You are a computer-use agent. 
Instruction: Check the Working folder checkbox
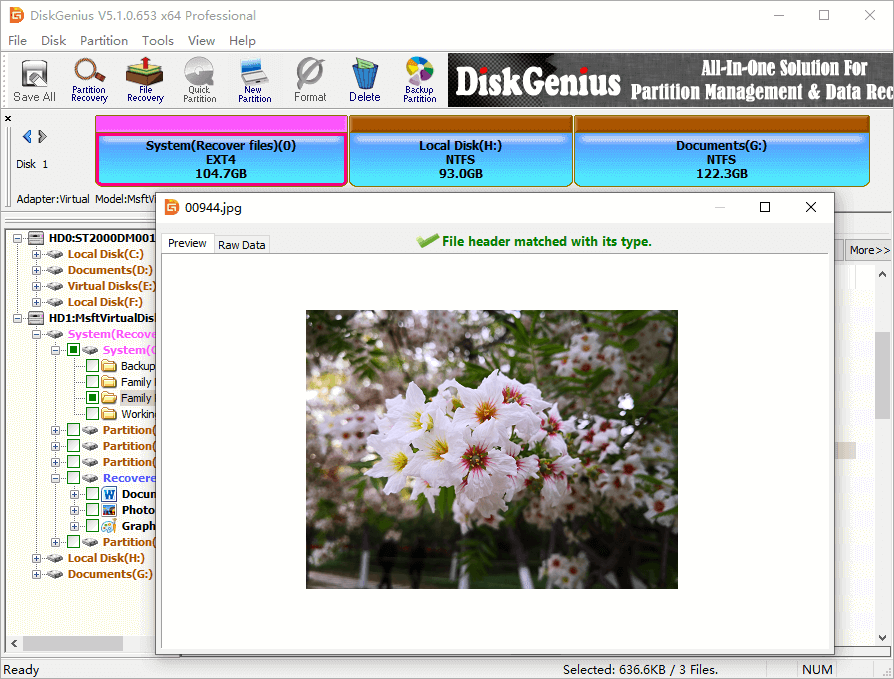93,414
